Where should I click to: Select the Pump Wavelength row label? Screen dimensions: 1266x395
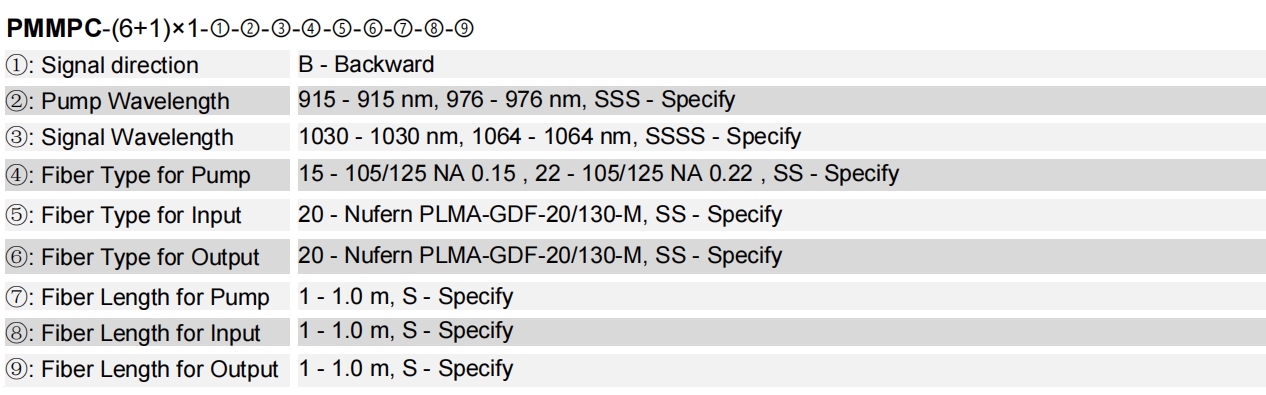pos(118,102)
